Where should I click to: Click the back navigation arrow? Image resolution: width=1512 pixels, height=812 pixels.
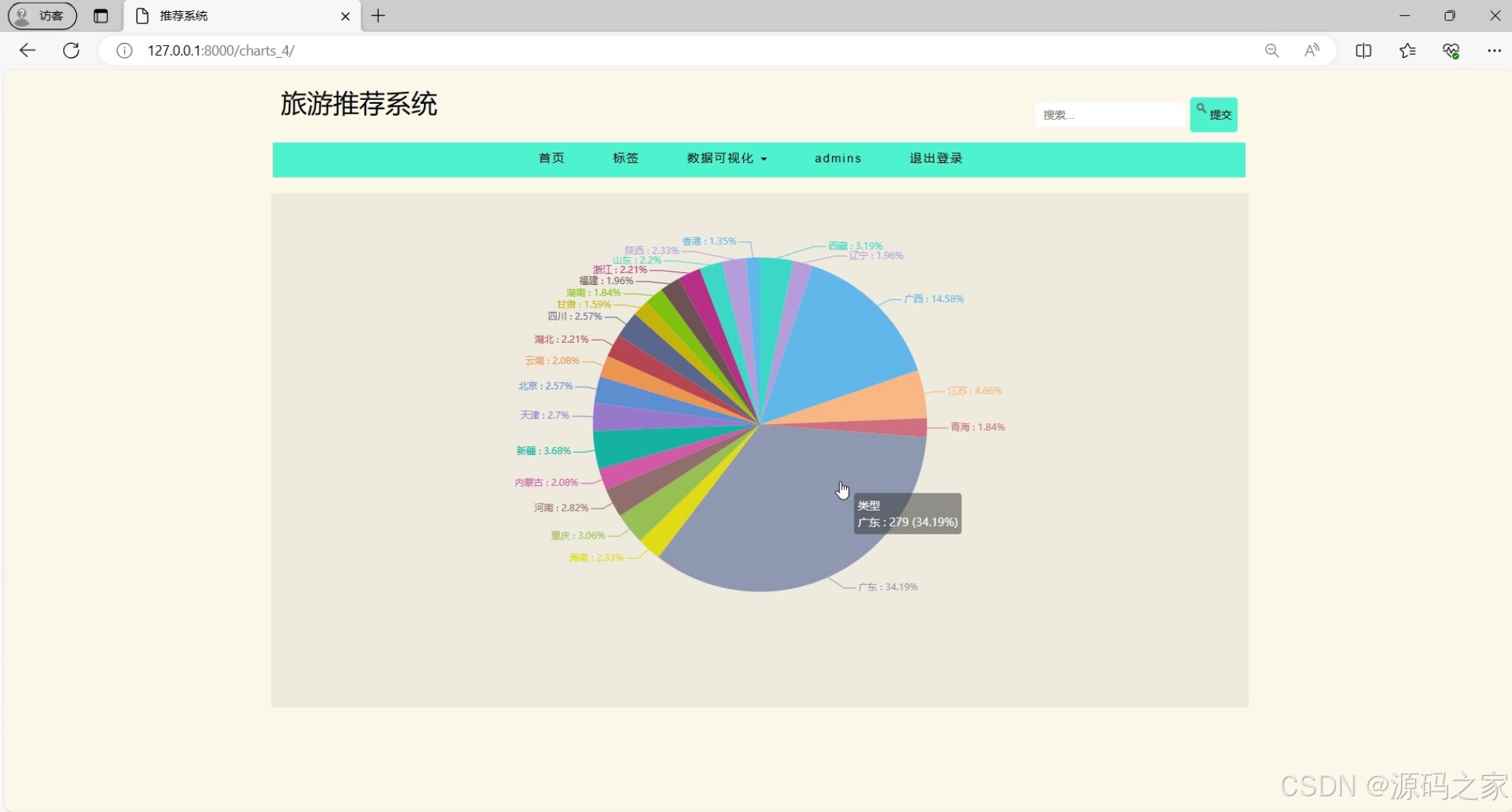tap(27, 50)
